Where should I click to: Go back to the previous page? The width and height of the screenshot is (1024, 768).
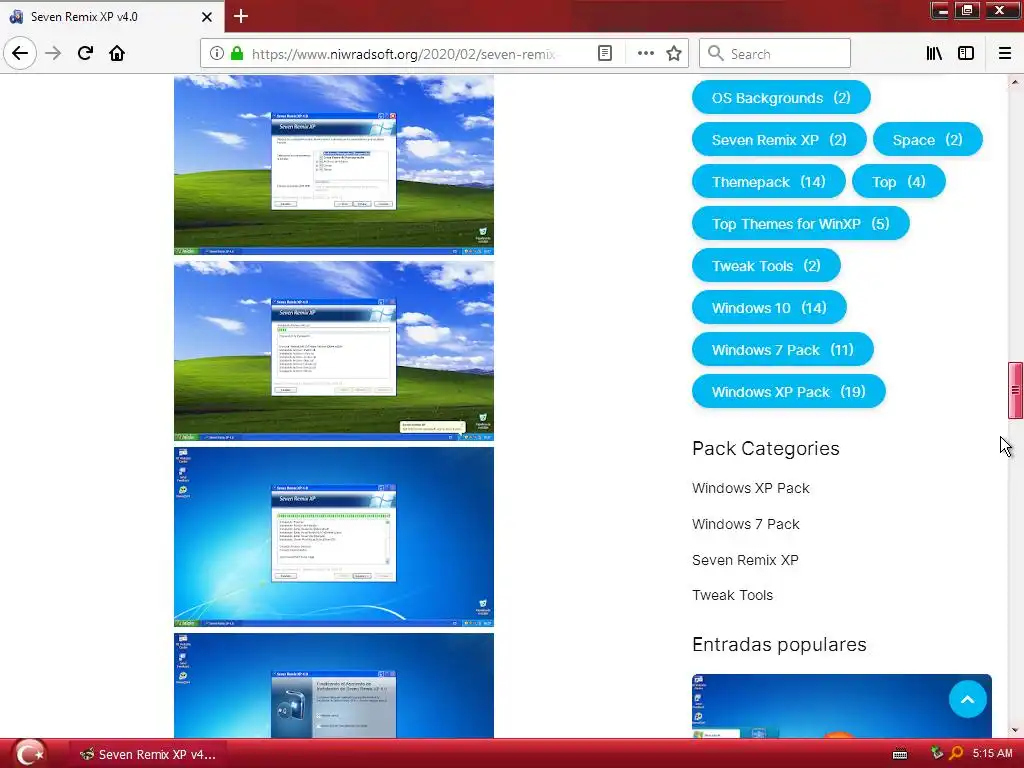pos(20,53)
